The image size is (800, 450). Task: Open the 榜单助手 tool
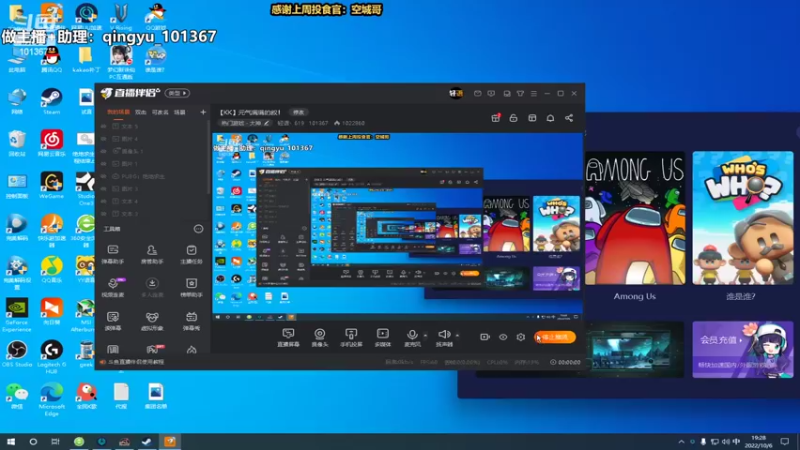coord(191,287)
